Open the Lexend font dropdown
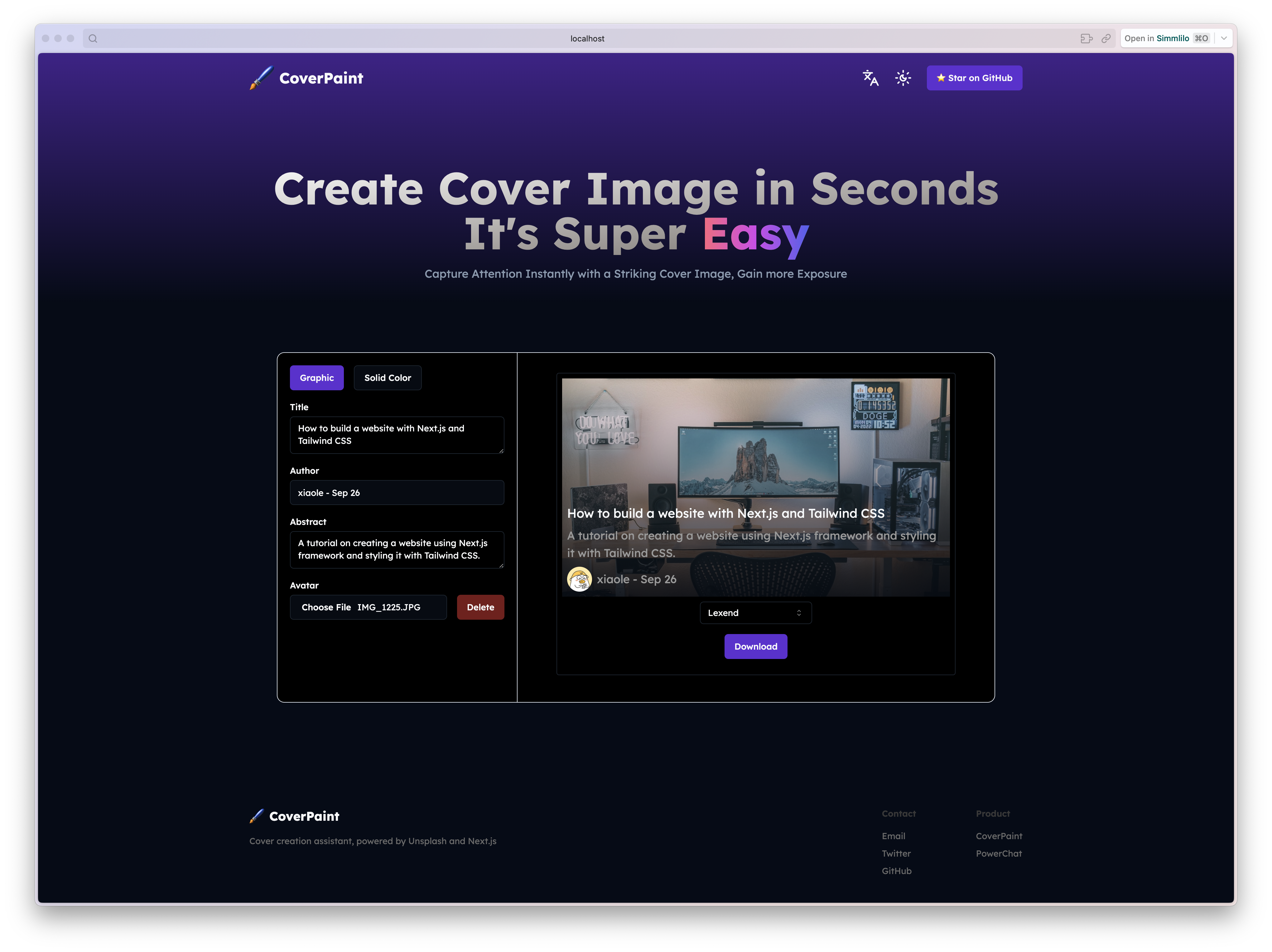Screen dimensions: 1272x952 (x=755, y=613)
